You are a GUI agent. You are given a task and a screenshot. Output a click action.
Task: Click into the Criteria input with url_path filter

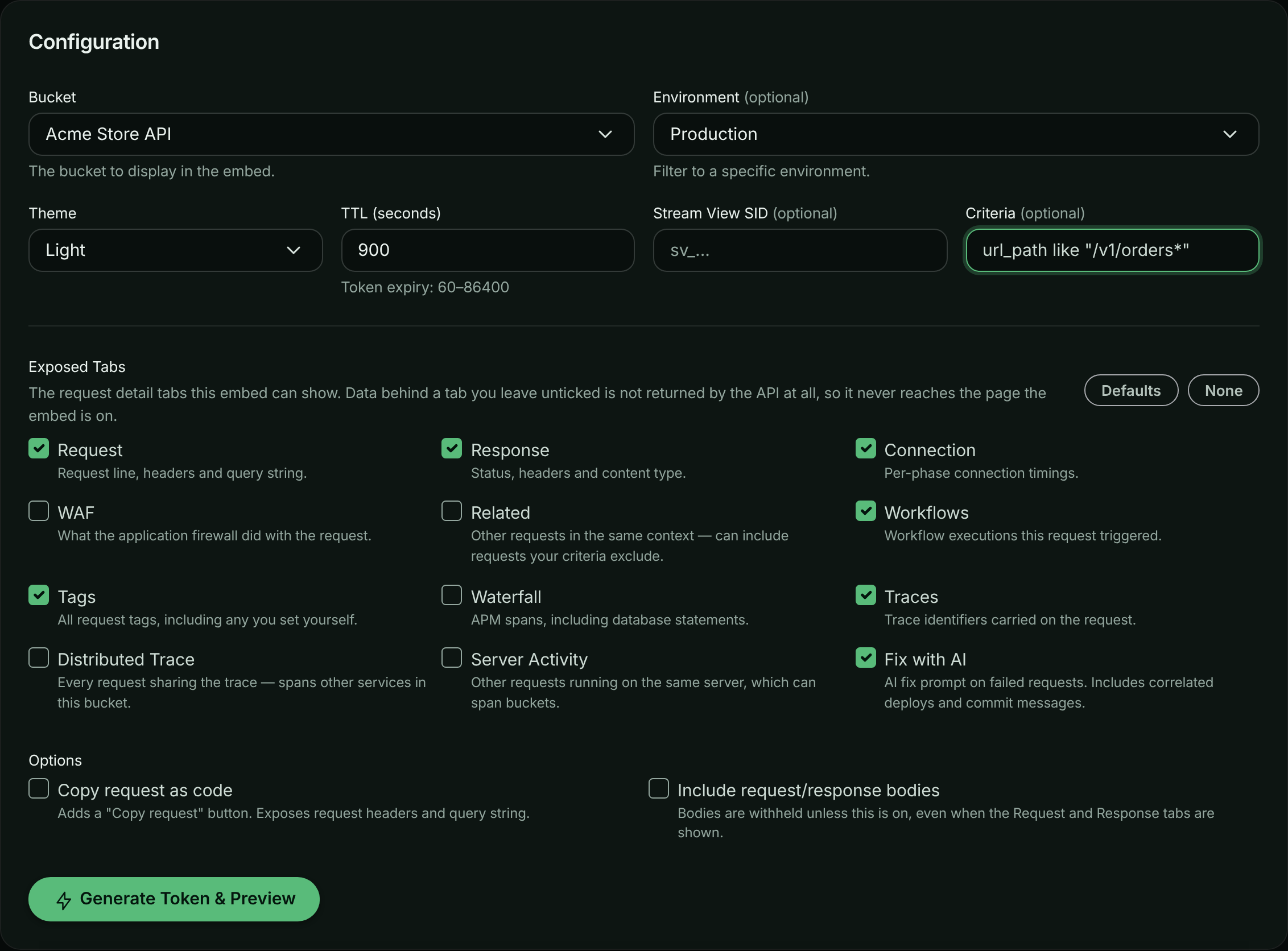[x=1112, y=250]
